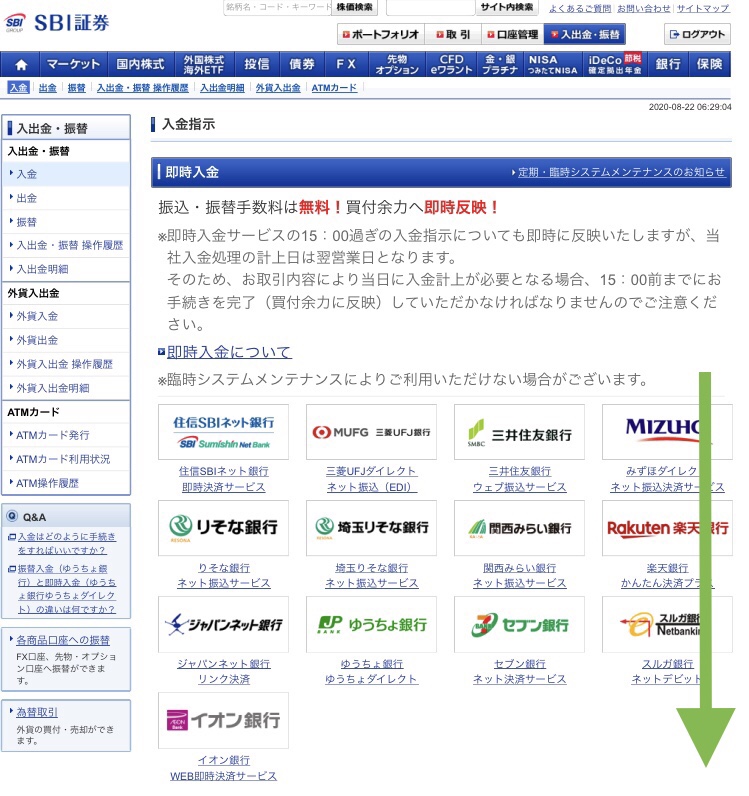Click the MUFG 三菱UFJ銀行 logo
This screenshot has width=749, height=796.
tap(371, 432)
